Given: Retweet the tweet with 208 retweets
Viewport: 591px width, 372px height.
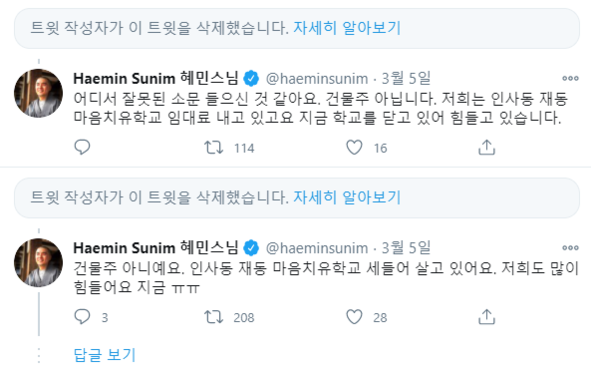Looking at the screenshot, I should (214, 317).
